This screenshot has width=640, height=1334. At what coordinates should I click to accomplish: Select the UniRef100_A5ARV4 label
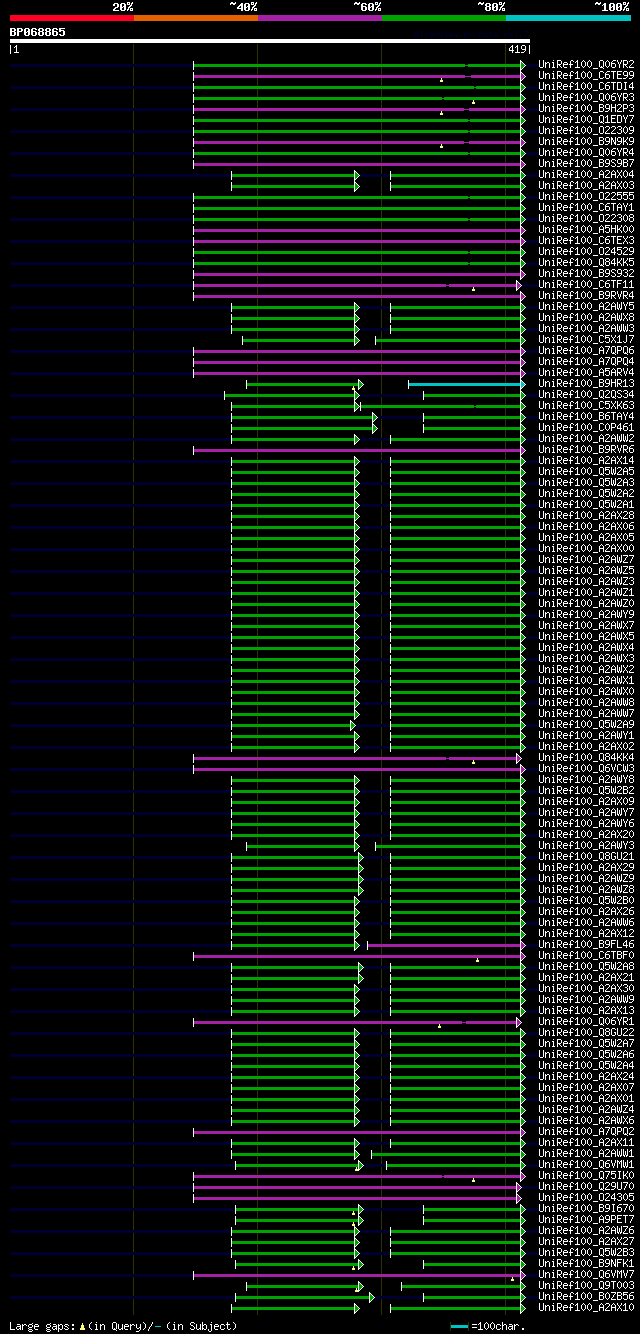(586, 373)
